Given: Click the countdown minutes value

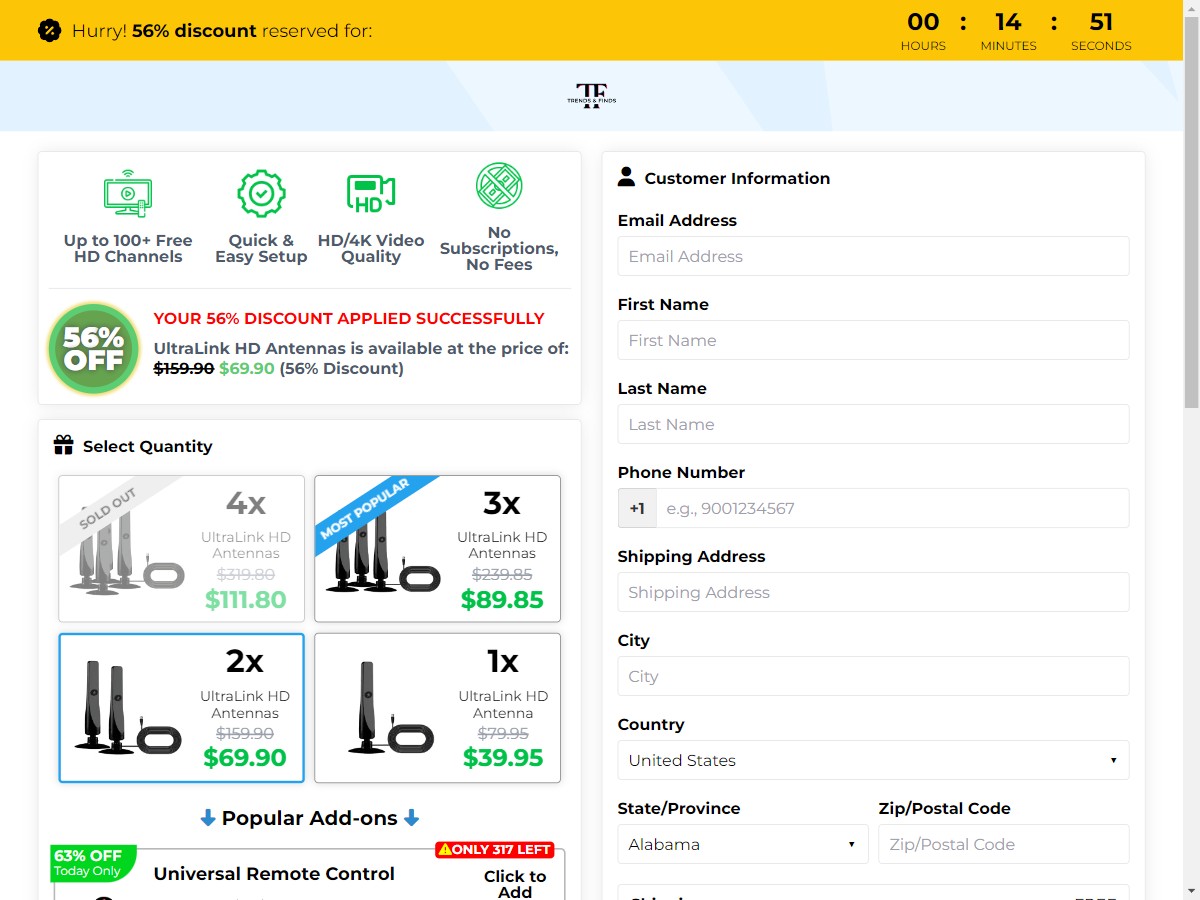Looking at the screenshot, I should point(1008,22).
